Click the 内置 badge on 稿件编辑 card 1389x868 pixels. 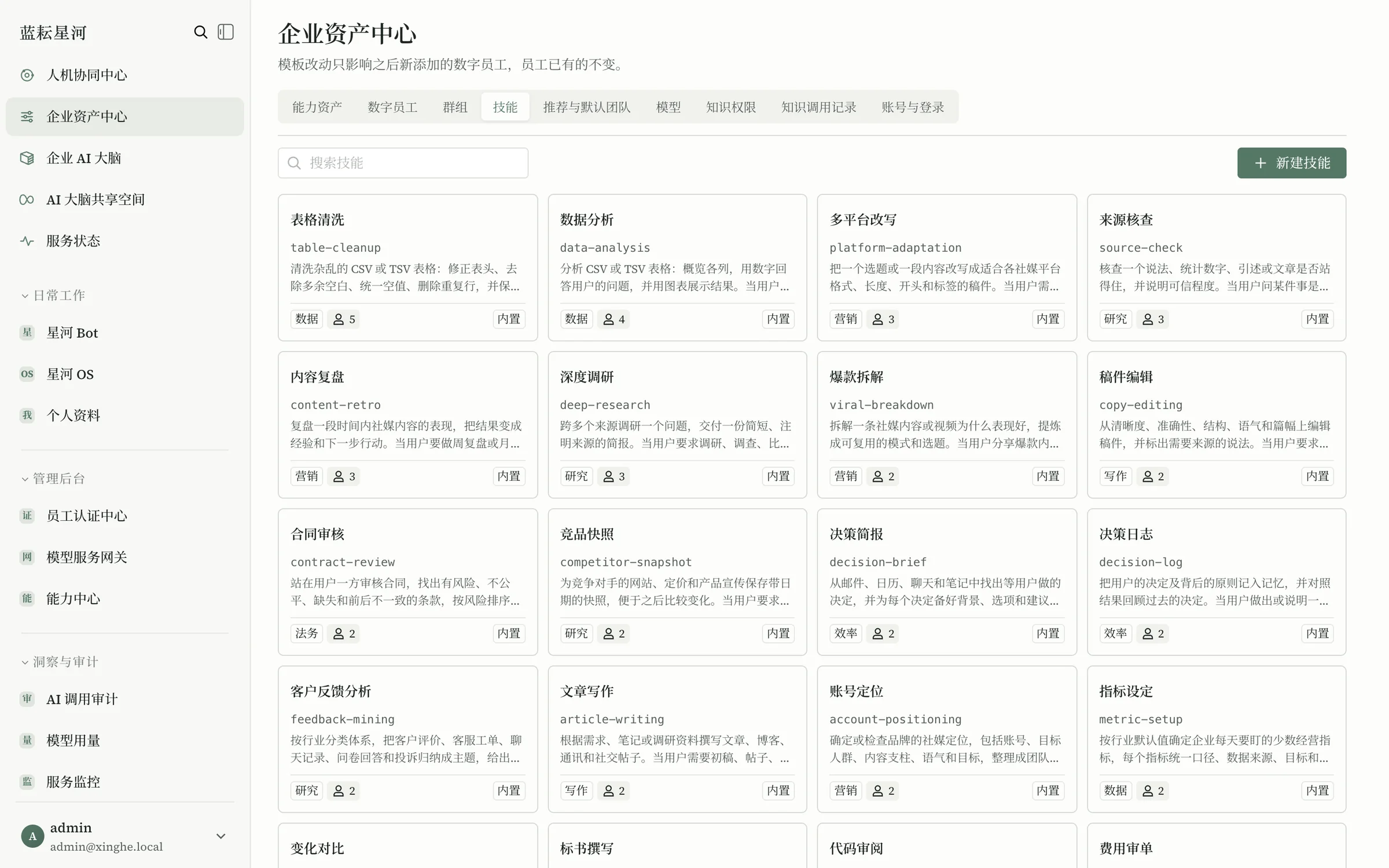[1318, 476]
